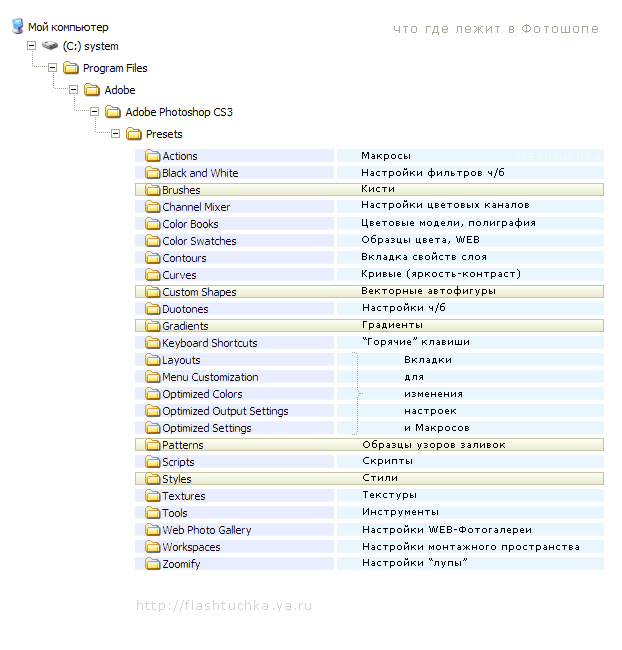Click the description 'Цветовые модели, полиграфия'
Image resolution: width=622 pixels, height=650 pixels.
click(x=448, y=223)
